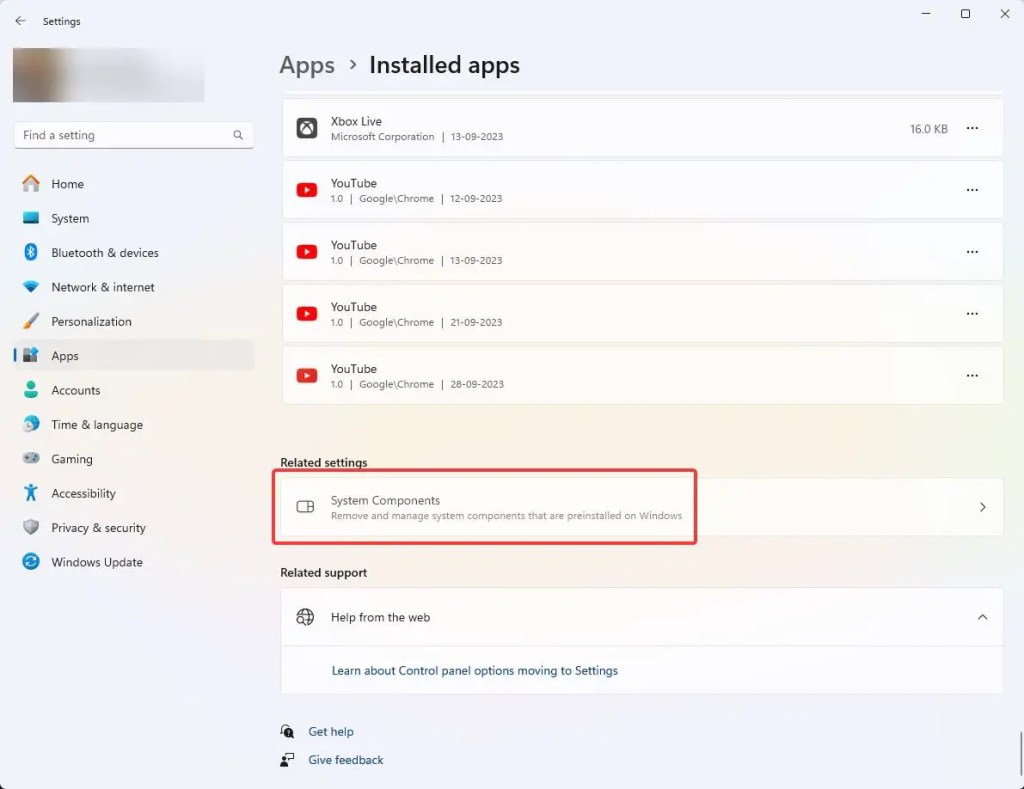Open options for YouTube dated 12-09-2023
The width and height of the screenshot is (1024, 789).
[972, 191]
